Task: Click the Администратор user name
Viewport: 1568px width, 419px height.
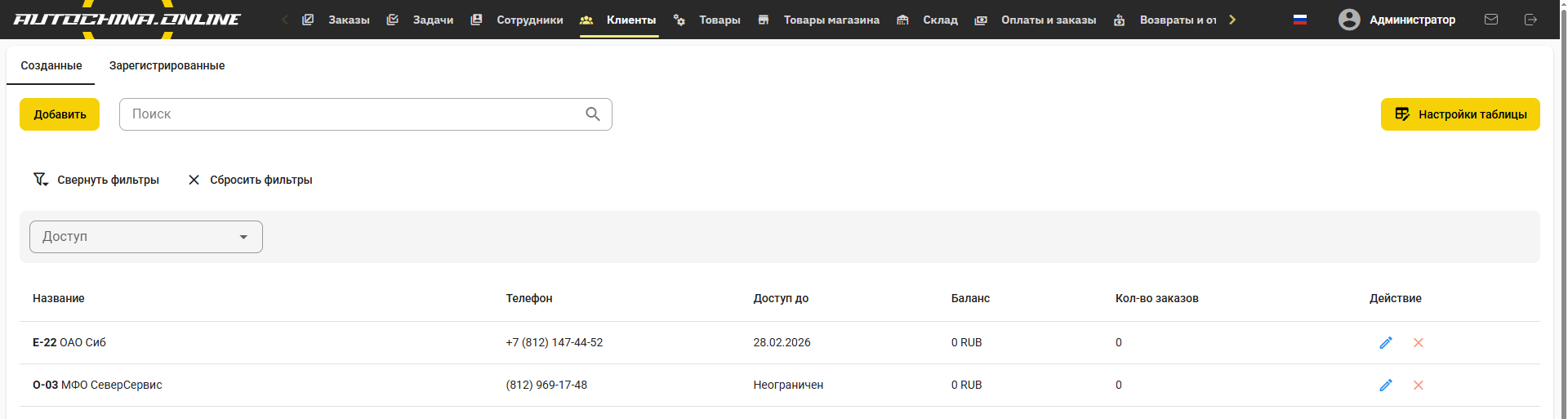Action: tap(1412, 20)
